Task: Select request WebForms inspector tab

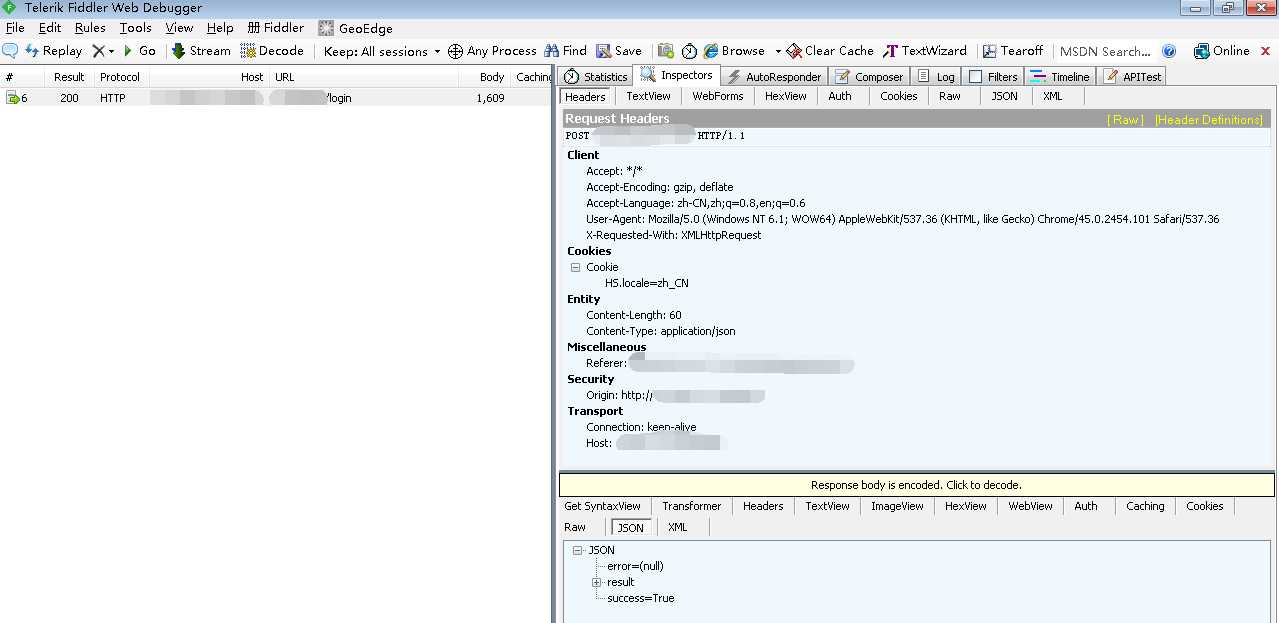Action: click(x=718, y=96)
